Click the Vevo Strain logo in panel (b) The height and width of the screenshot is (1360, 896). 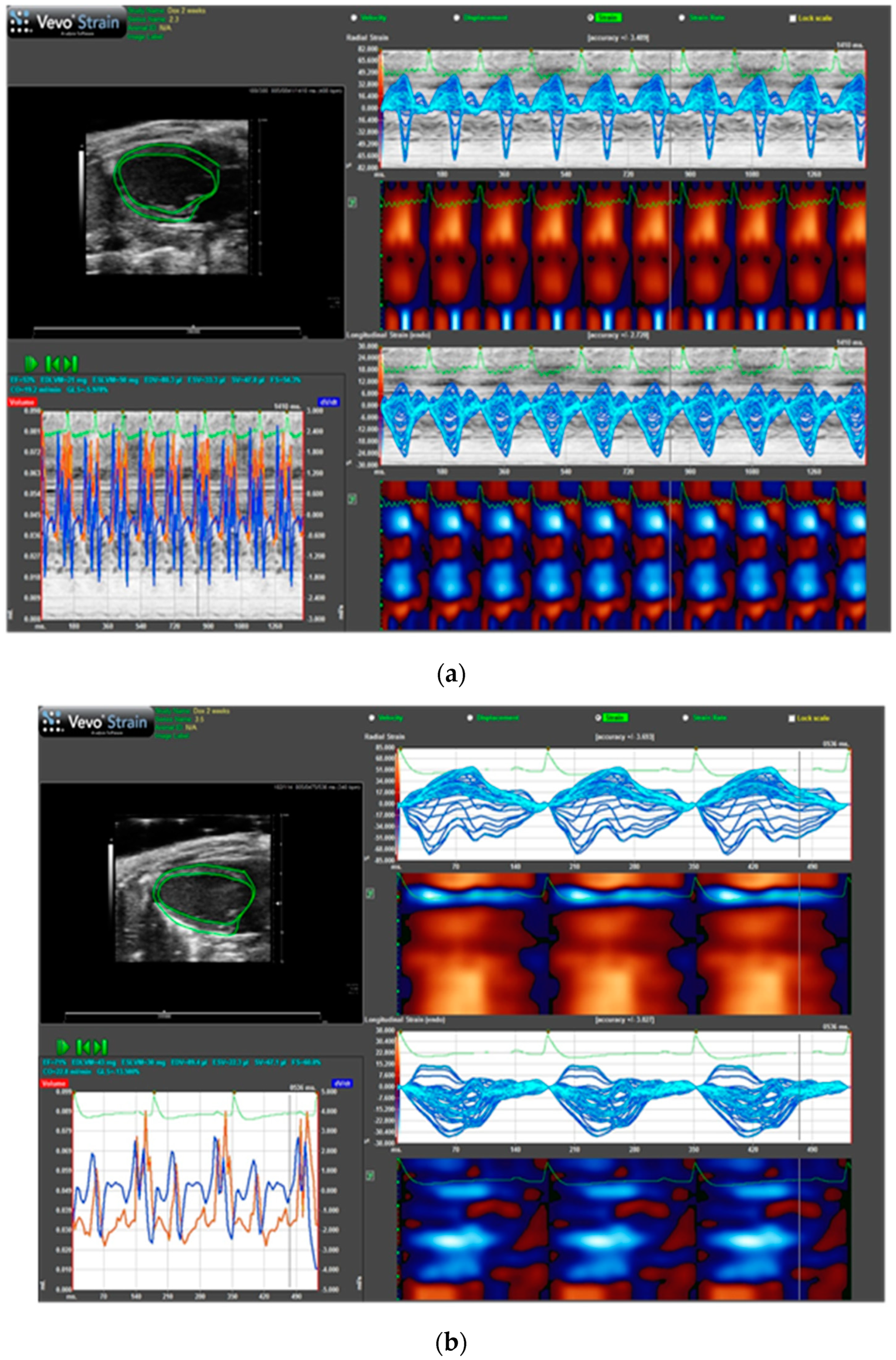(96, 721)
